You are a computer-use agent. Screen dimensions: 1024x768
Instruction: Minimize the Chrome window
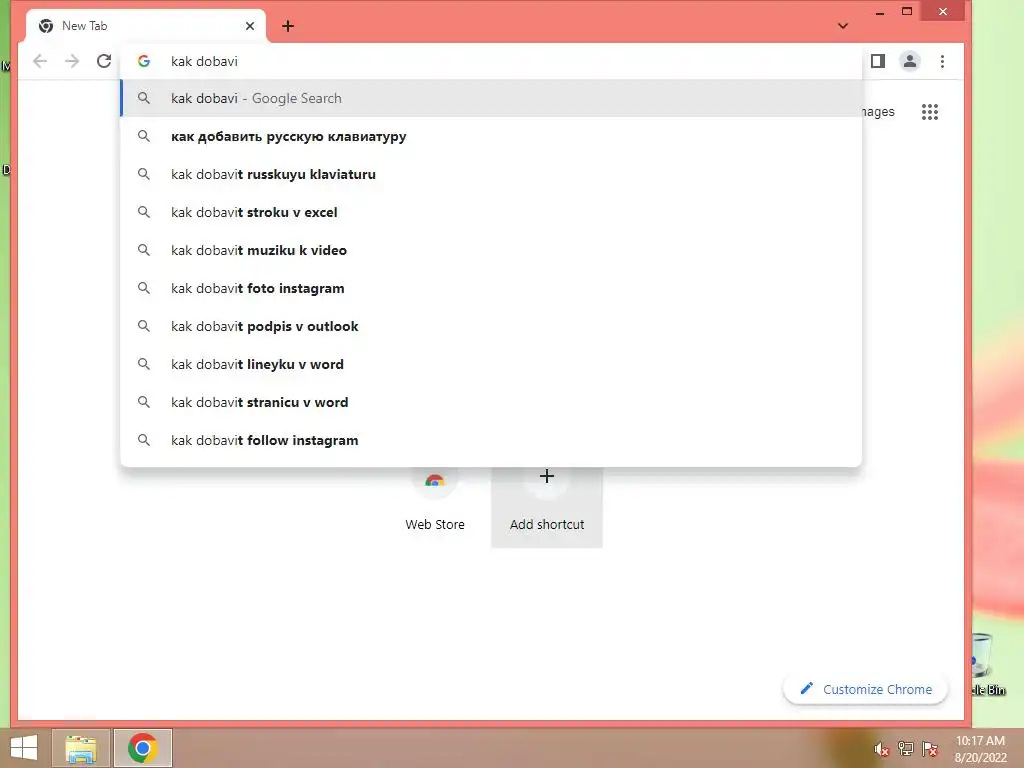880,12
